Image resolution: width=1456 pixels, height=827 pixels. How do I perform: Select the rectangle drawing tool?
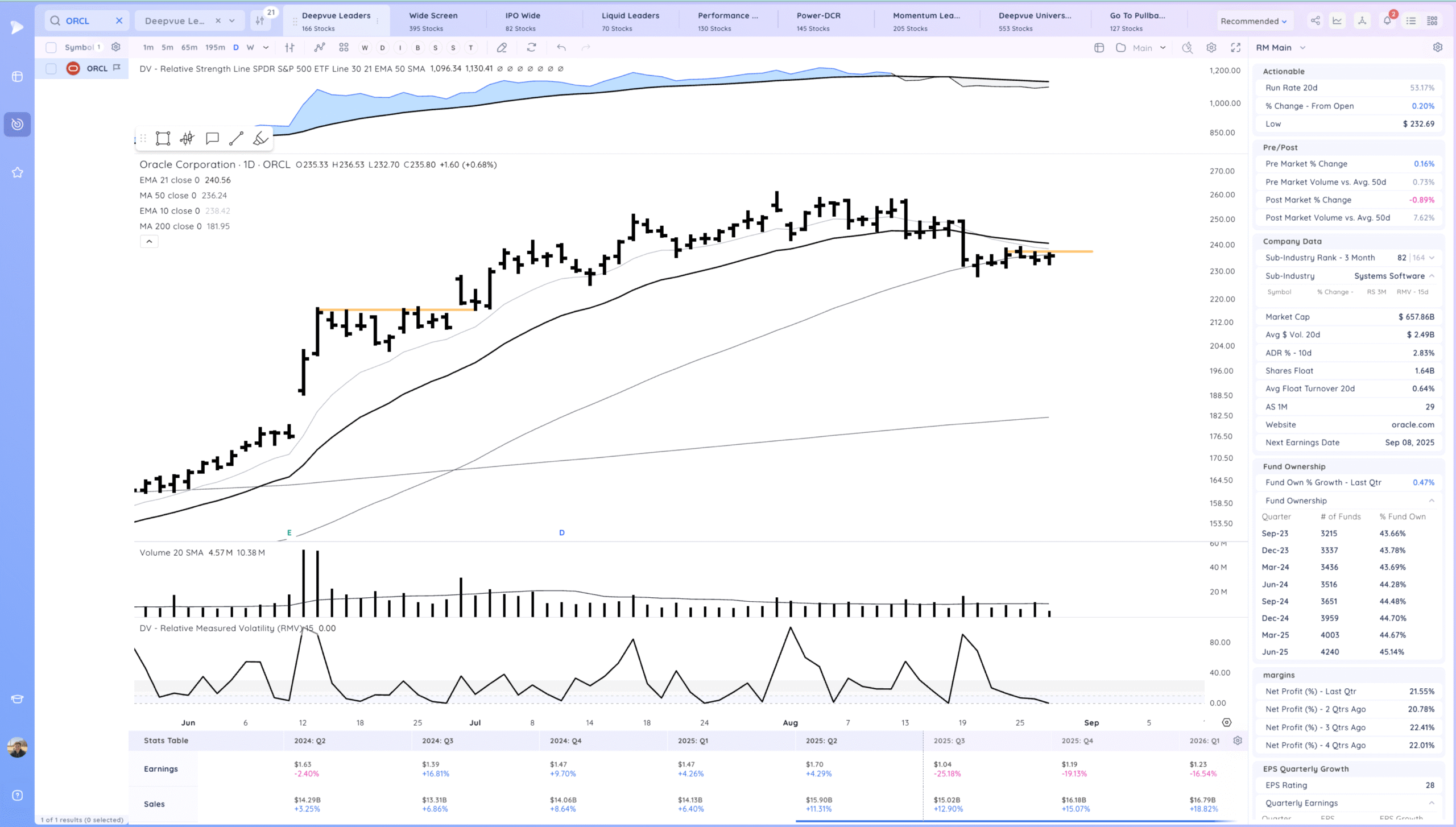[x=163, y=138]
